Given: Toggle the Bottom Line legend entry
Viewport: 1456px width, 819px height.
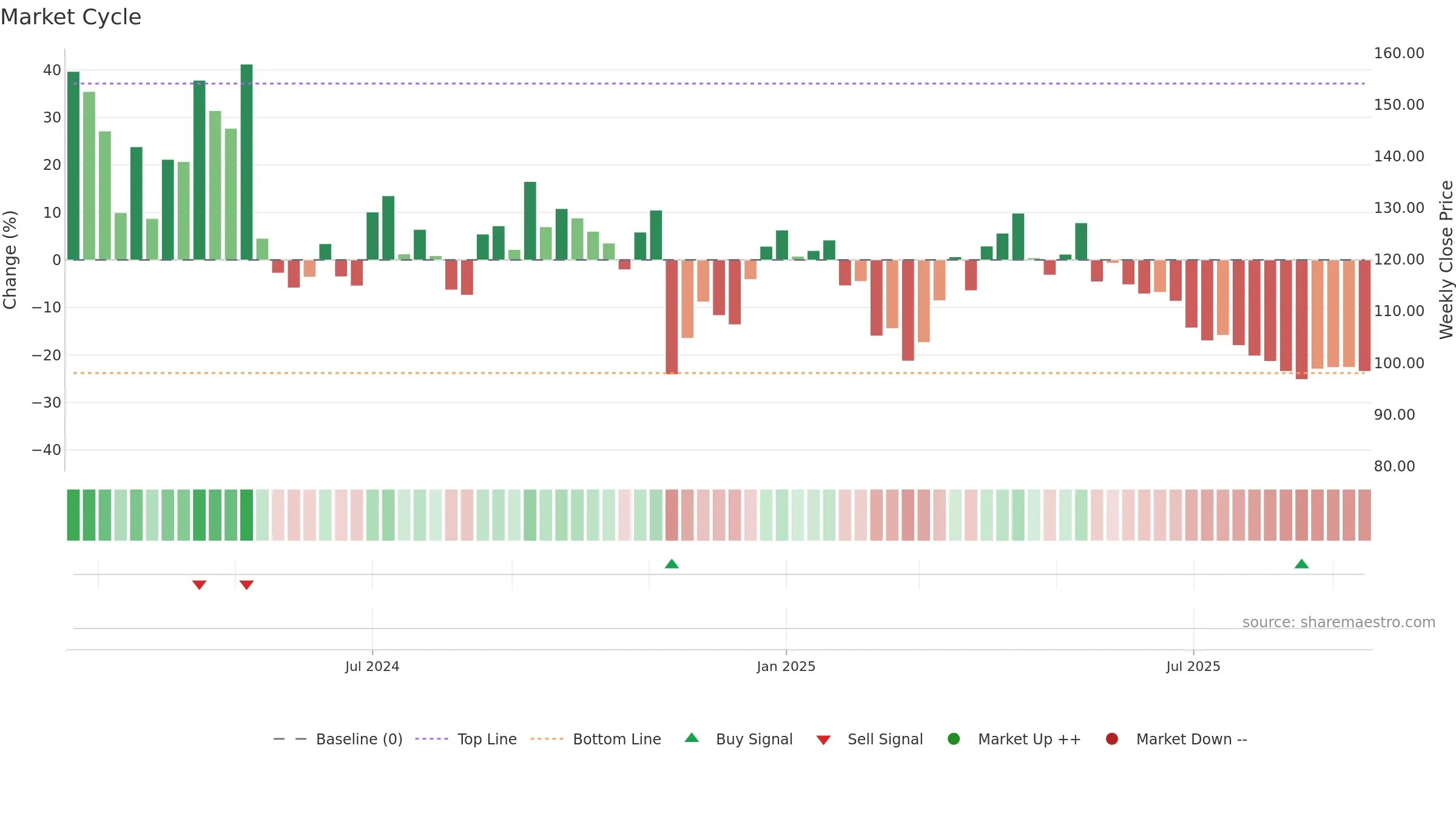Looking at the screenshot, I should (595, 739).
